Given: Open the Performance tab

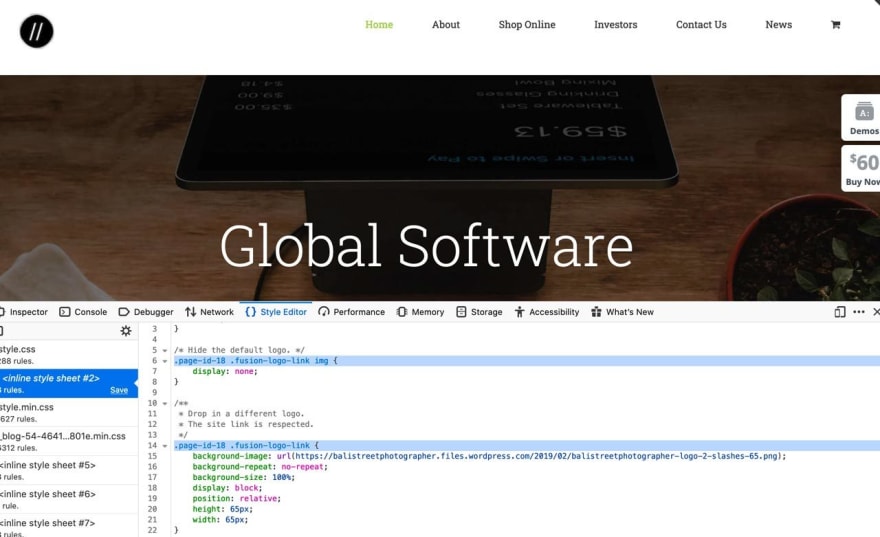Looking at the screenshot, I should (x=351, y=312).
